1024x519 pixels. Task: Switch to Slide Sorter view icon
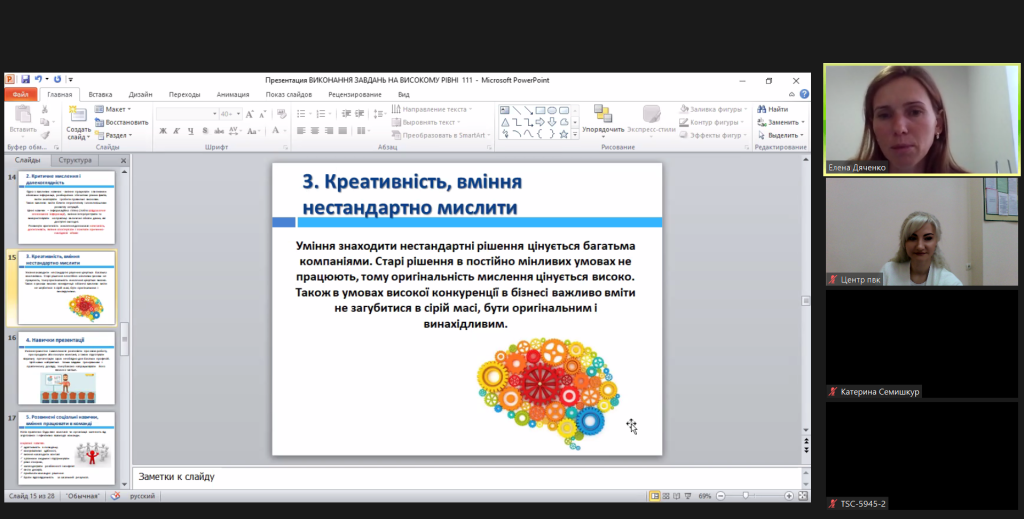click(667, 496)
